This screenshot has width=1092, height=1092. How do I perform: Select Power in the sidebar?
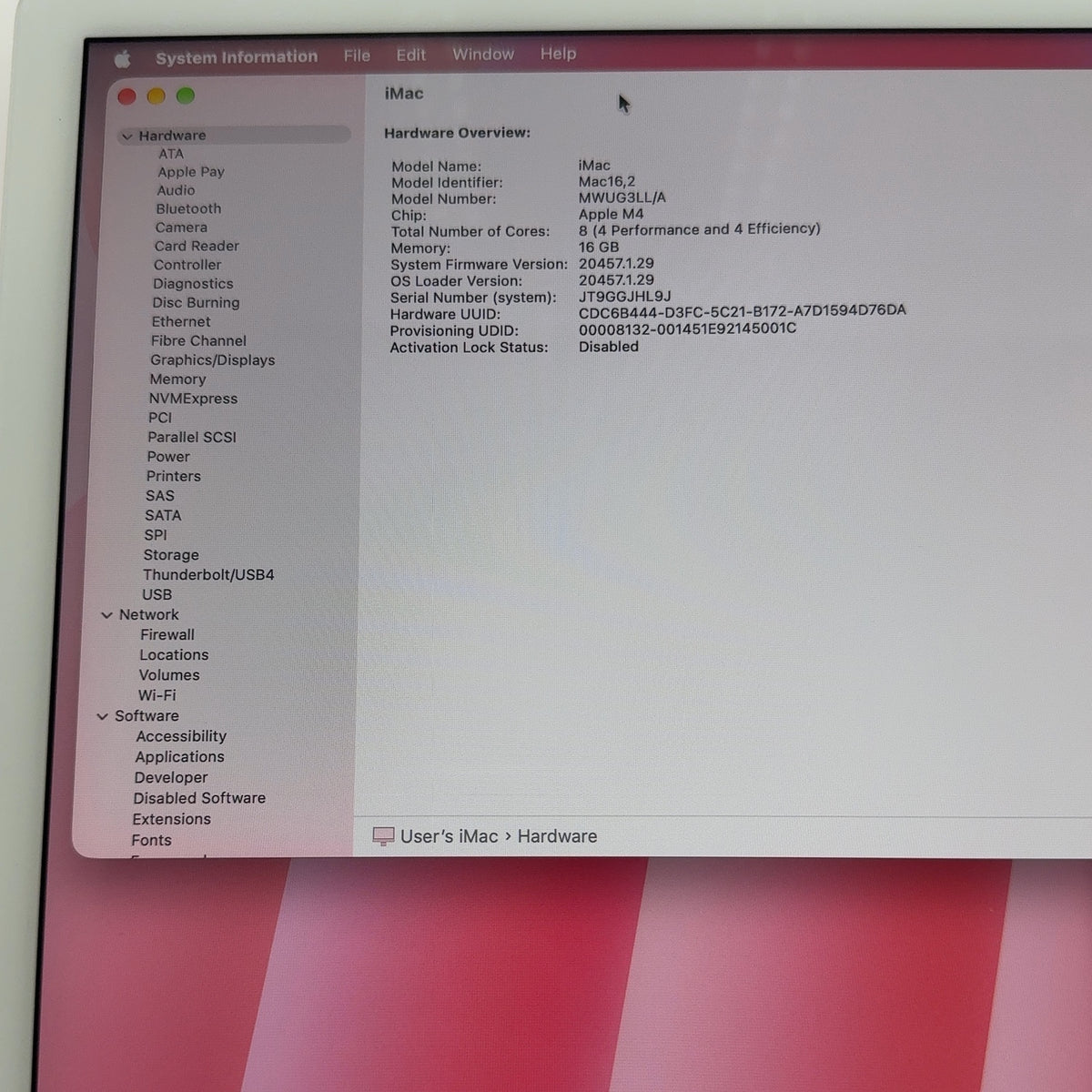[168, 457]
